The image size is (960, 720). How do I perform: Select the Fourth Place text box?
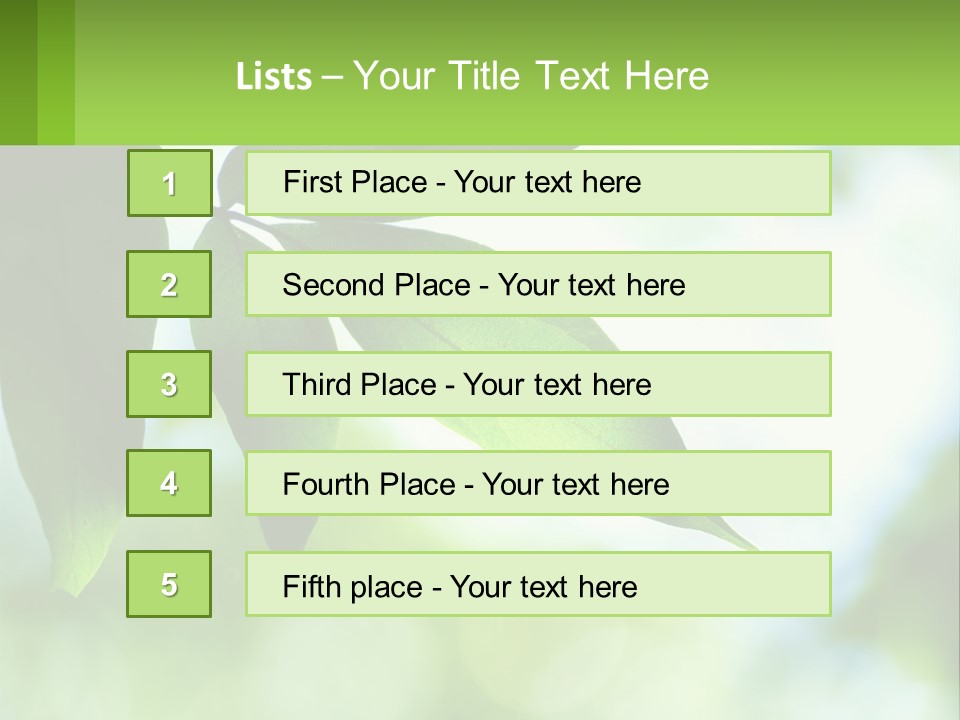point(538,483)
